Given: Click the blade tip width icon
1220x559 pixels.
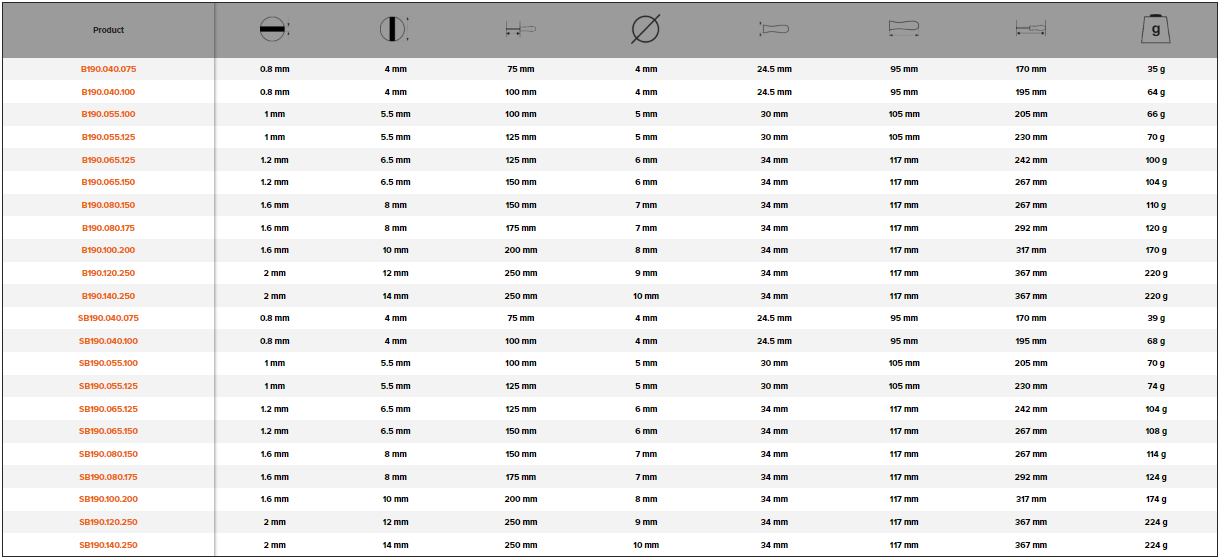Looking at the screenshot, I should point(394,30).
